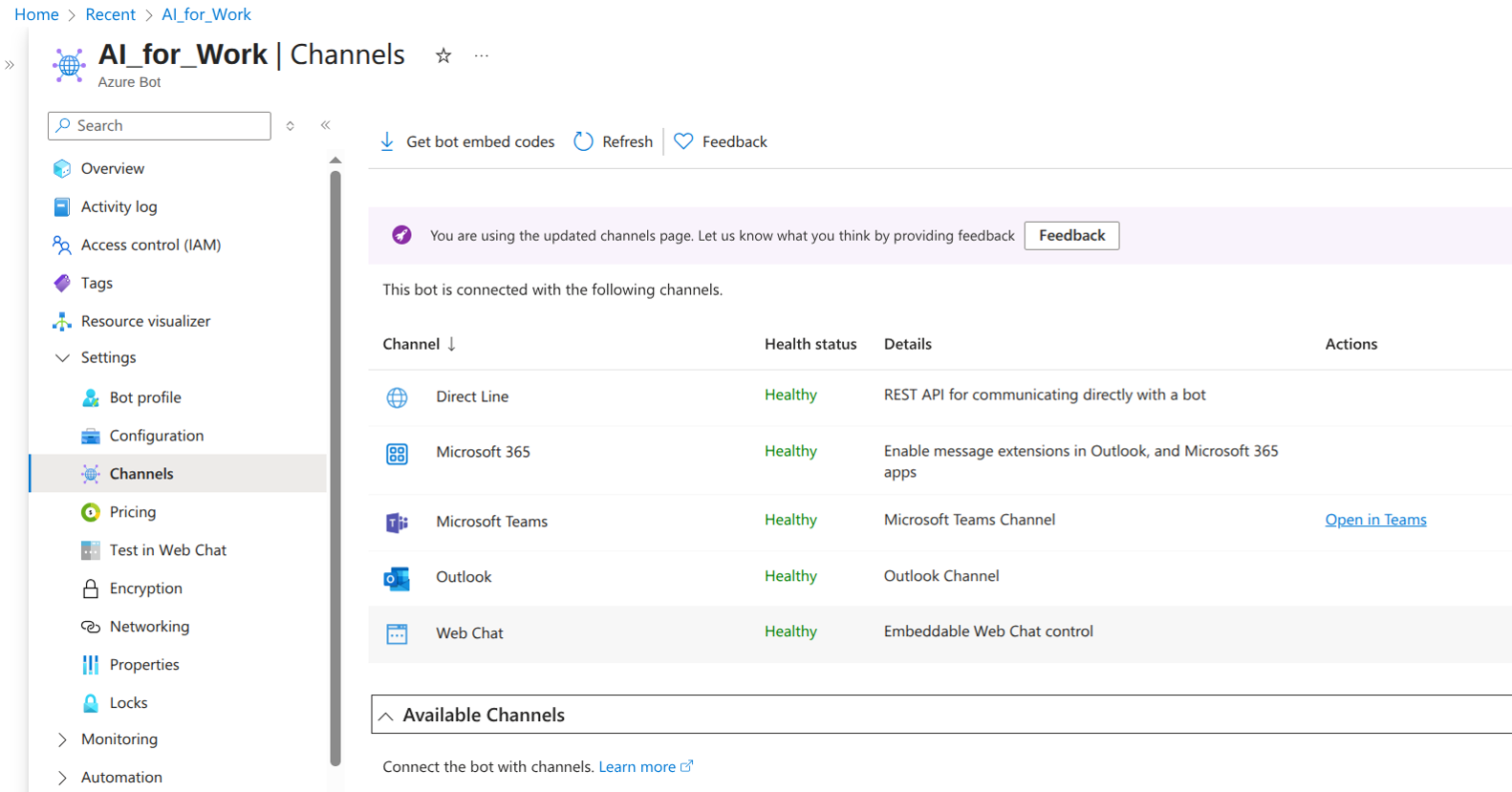
Task: Click Recent in the breadcrumb
Action: click(x=110, y=14)
